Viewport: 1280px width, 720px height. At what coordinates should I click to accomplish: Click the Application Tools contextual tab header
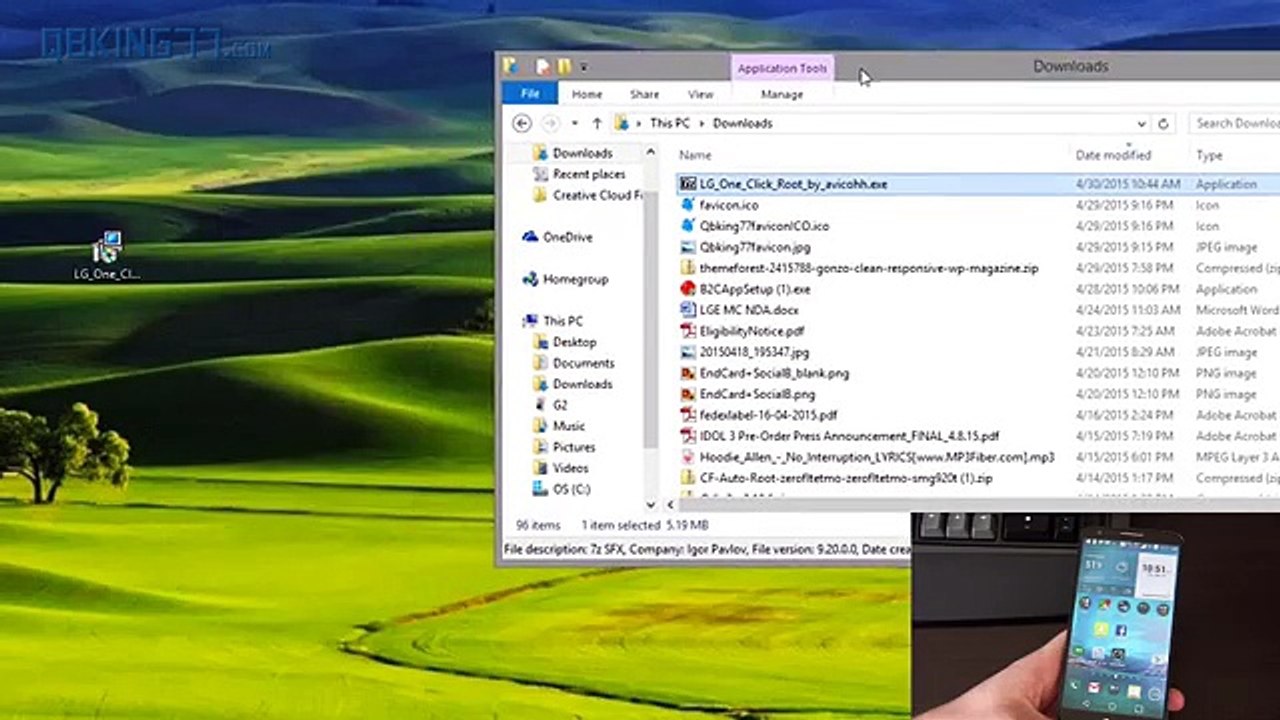[x=782, y=68]
